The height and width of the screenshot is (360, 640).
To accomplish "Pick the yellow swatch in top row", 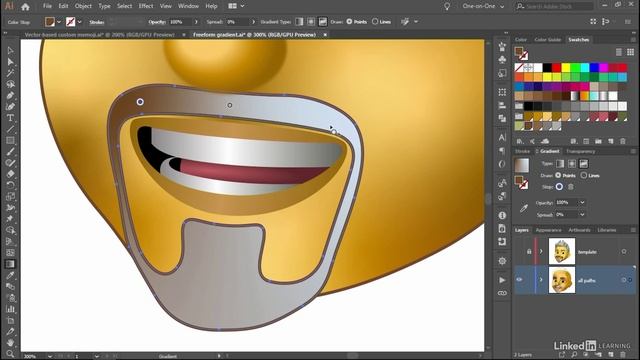I will coord(566,67).
